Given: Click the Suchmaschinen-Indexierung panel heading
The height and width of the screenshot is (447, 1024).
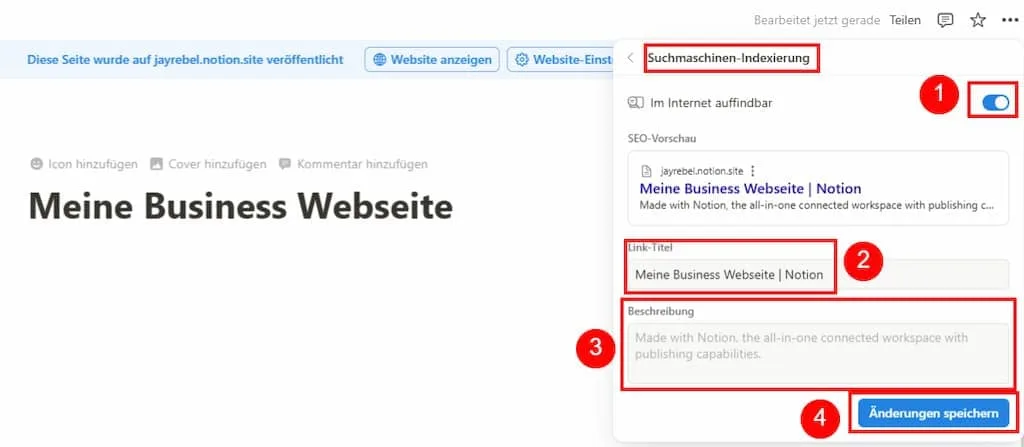Looking at the screenshot, I should coord(728,58).
